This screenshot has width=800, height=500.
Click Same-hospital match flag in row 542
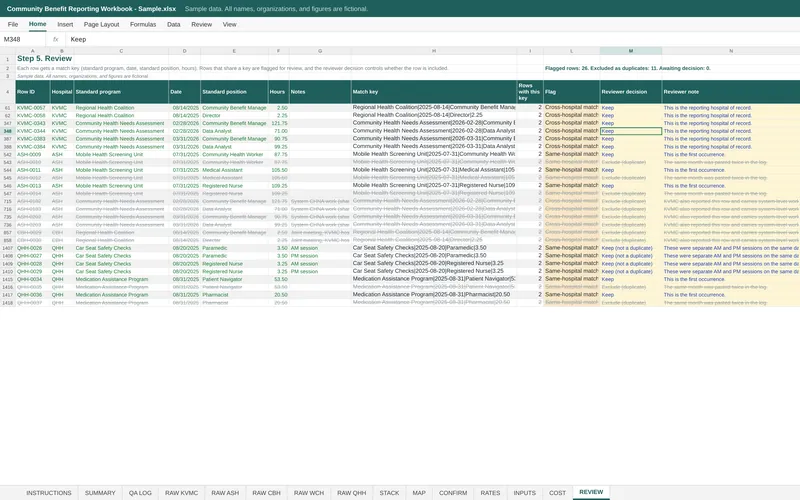click(x=571, y=154)
